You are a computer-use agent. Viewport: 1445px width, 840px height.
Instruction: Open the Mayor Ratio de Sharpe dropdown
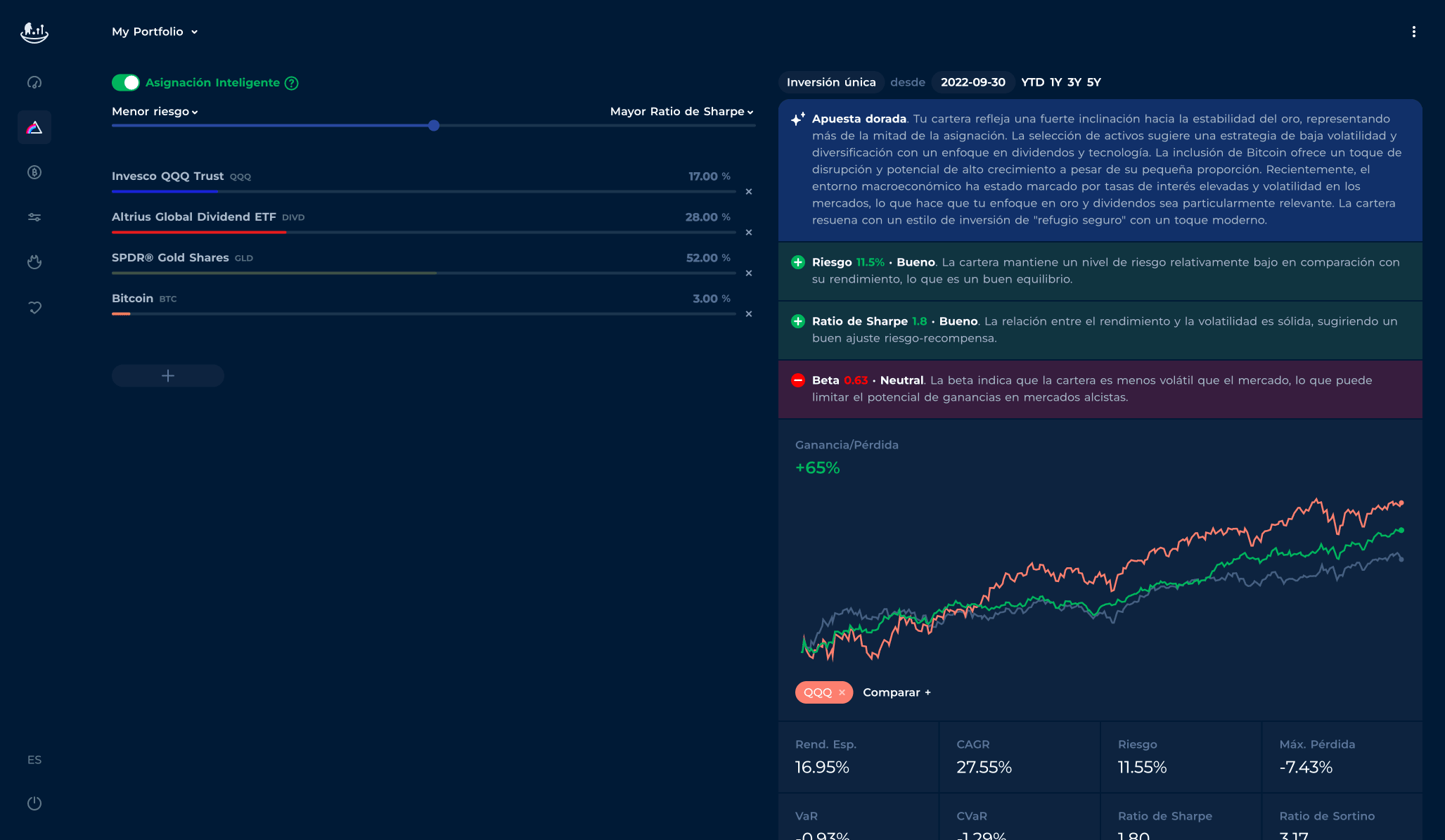(681, 112)
